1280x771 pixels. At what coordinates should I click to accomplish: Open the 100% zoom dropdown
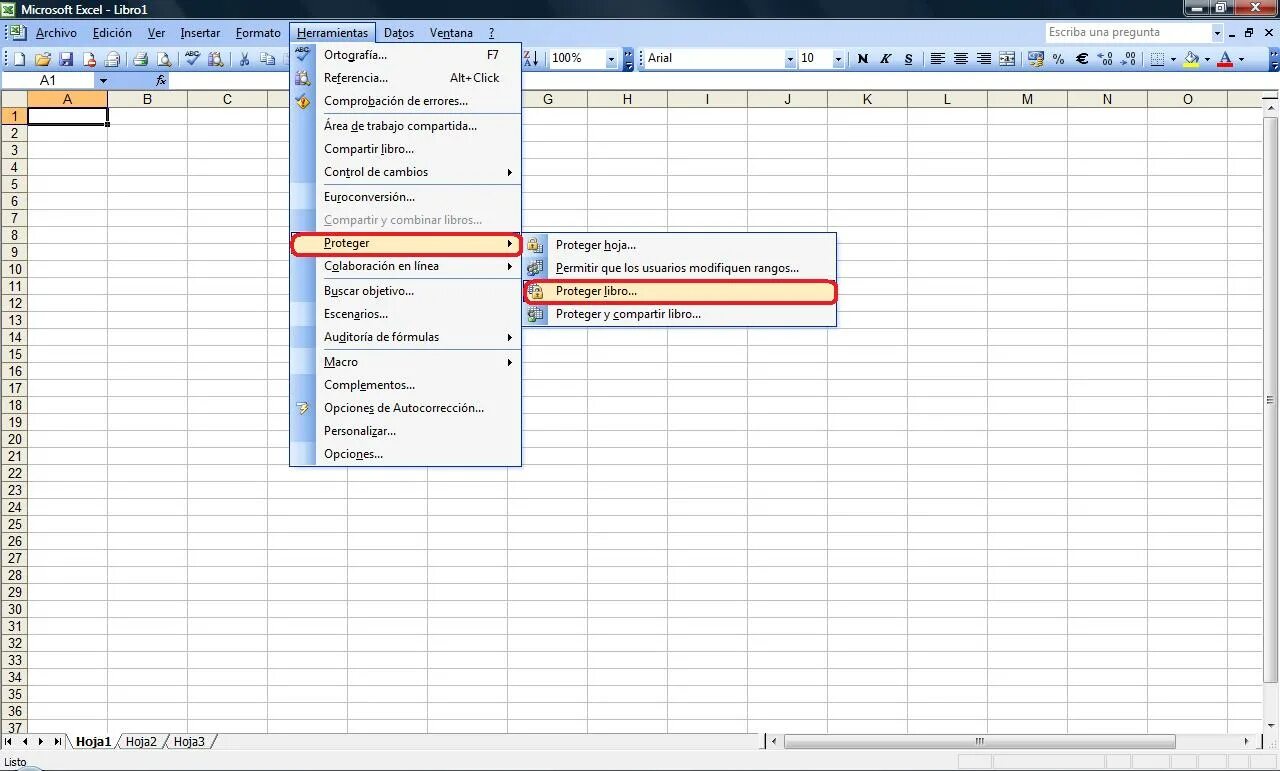click(x=611, y=59)
